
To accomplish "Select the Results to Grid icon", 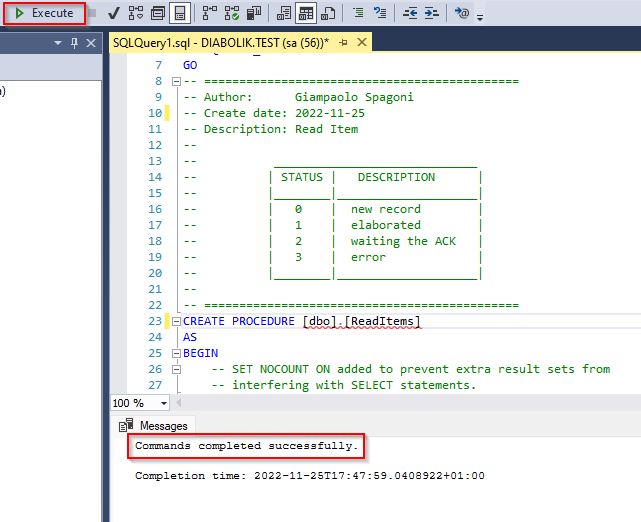I will pos(305,13).
